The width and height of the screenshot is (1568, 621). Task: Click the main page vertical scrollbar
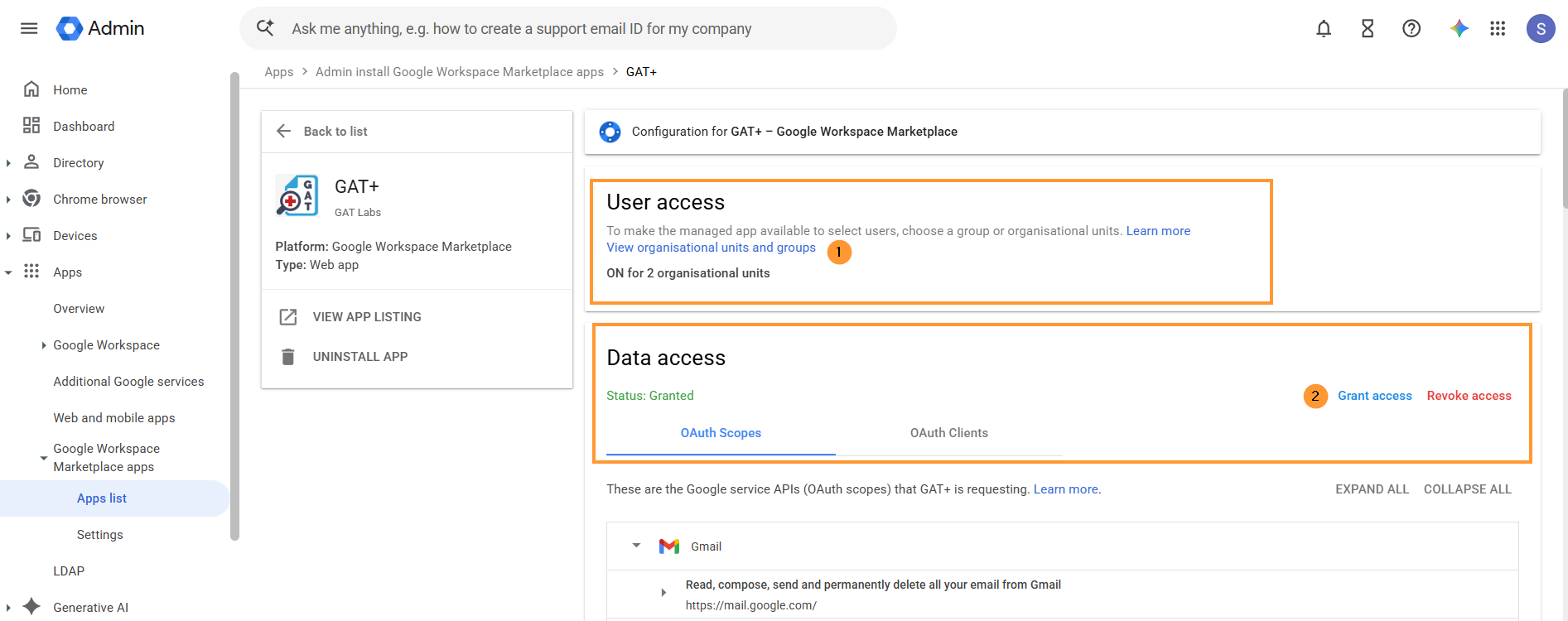(x=1564, y=149)
